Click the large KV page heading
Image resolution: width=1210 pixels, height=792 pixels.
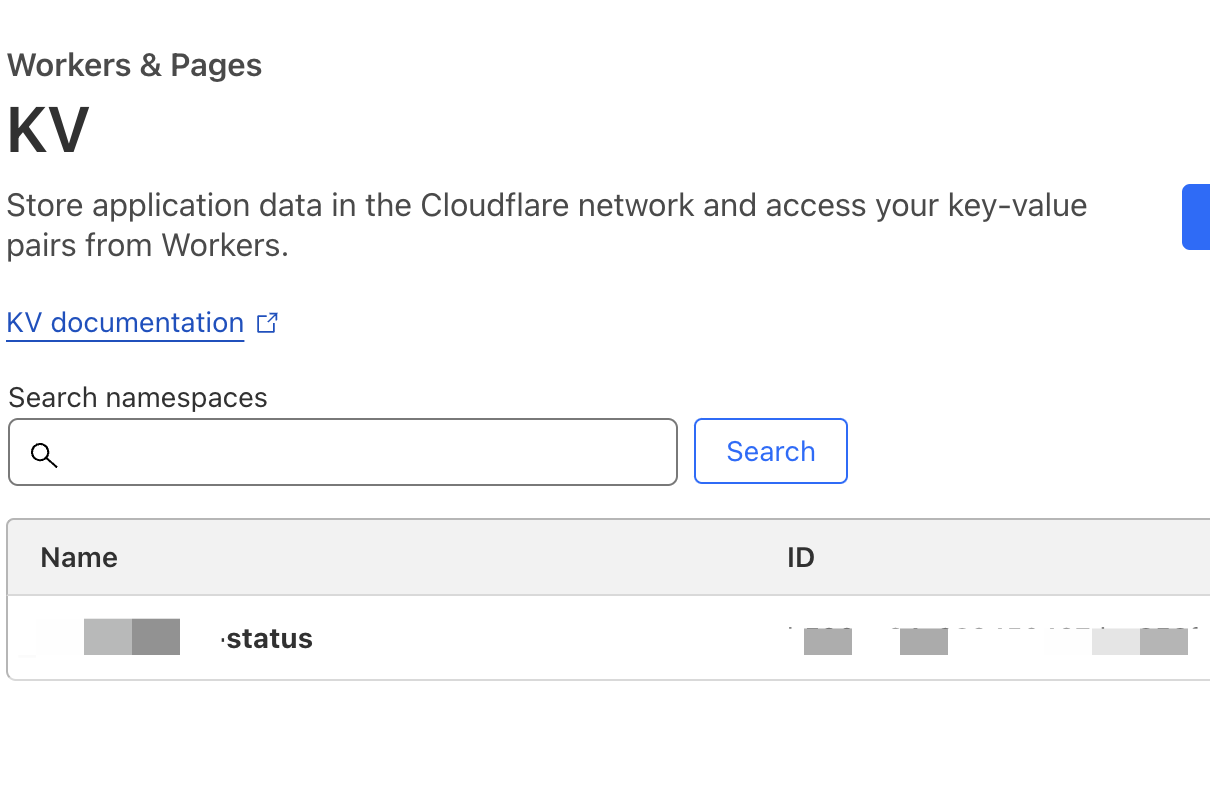tap(48, 130)
